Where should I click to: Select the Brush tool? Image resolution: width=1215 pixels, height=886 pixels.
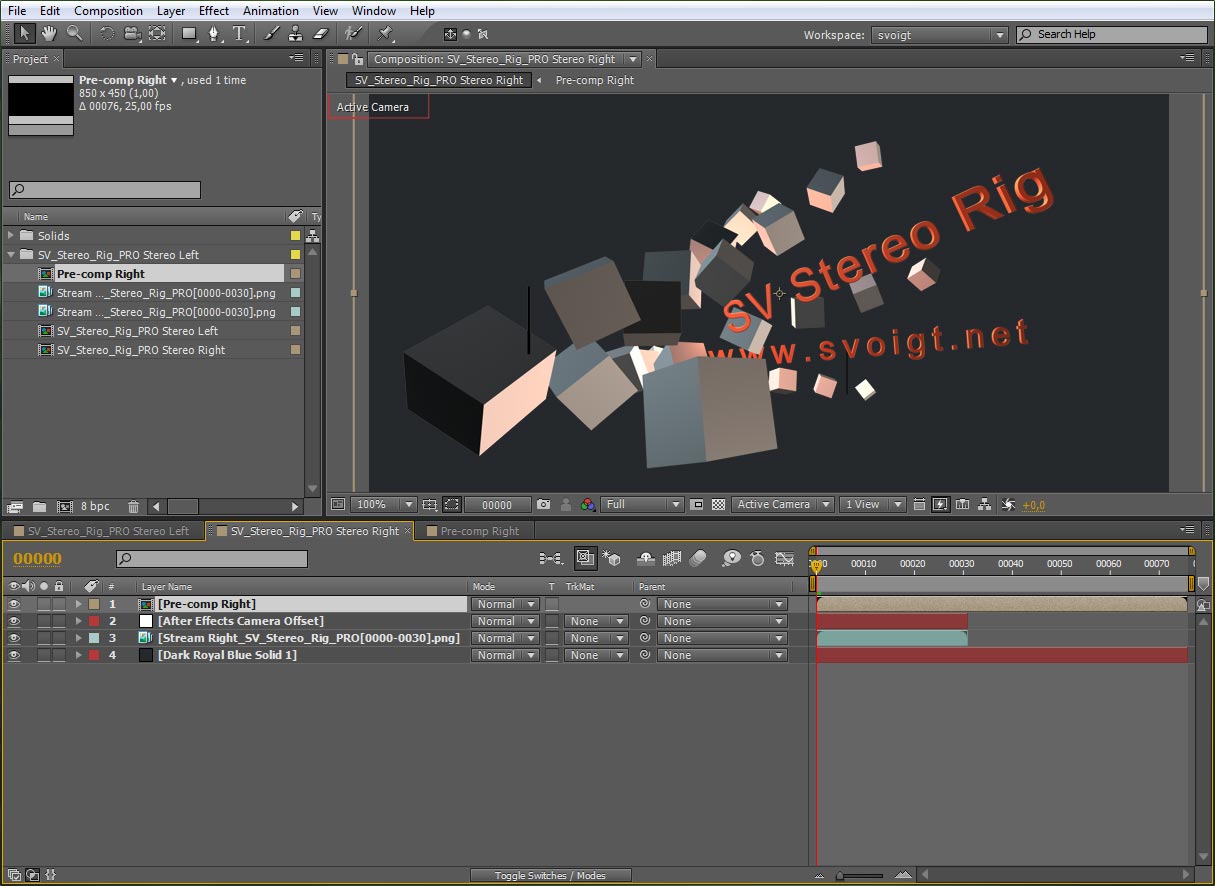coord(272,34)
